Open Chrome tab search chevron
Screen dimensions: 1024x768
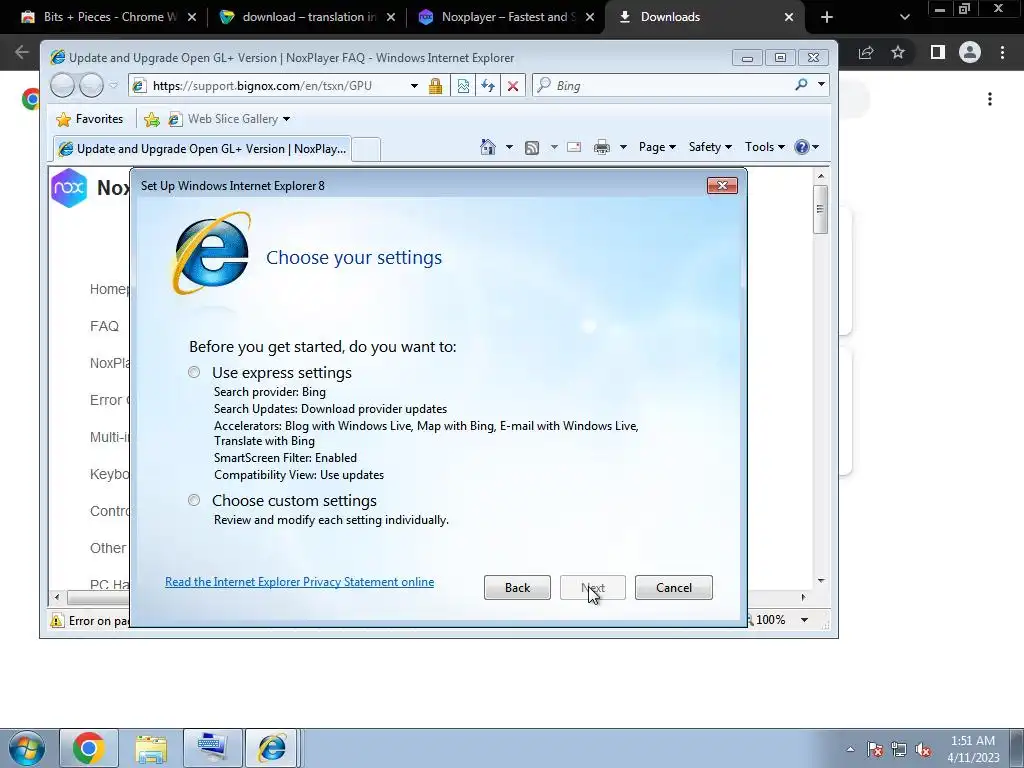pyautogui.click(x=904, y=17)
